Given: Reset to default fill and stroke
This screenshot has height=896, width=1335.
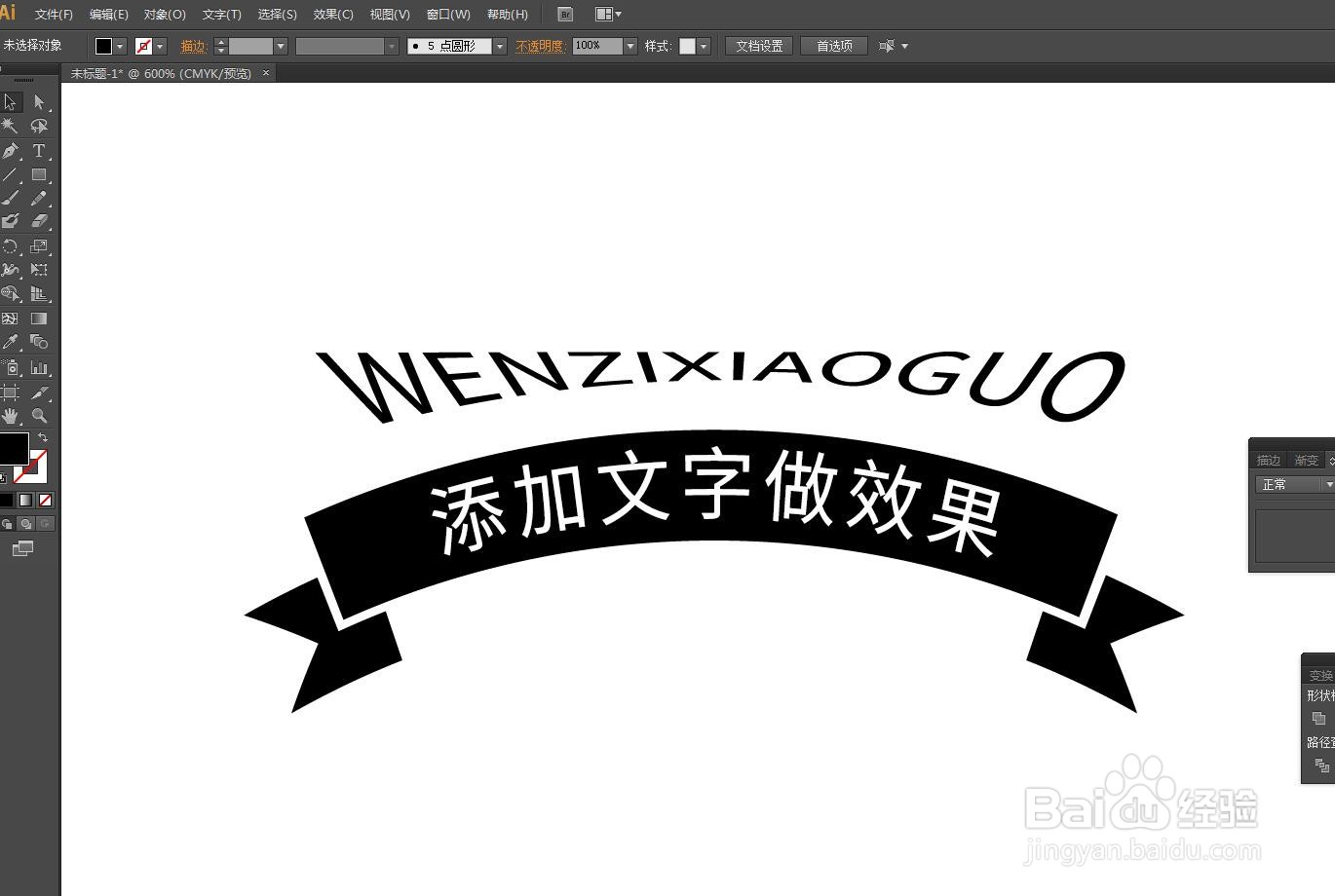Looking at the screenshot, I should coord(4,478).
